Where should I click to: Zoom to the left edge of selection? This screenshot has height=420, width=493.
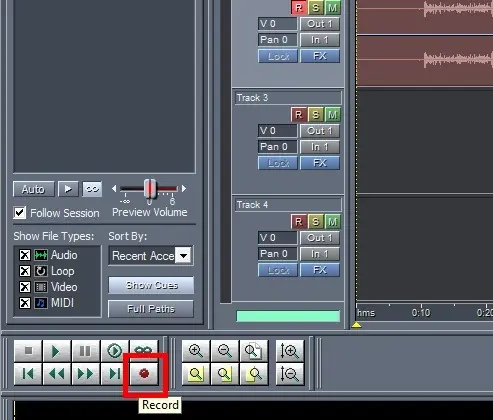(225, 374)
